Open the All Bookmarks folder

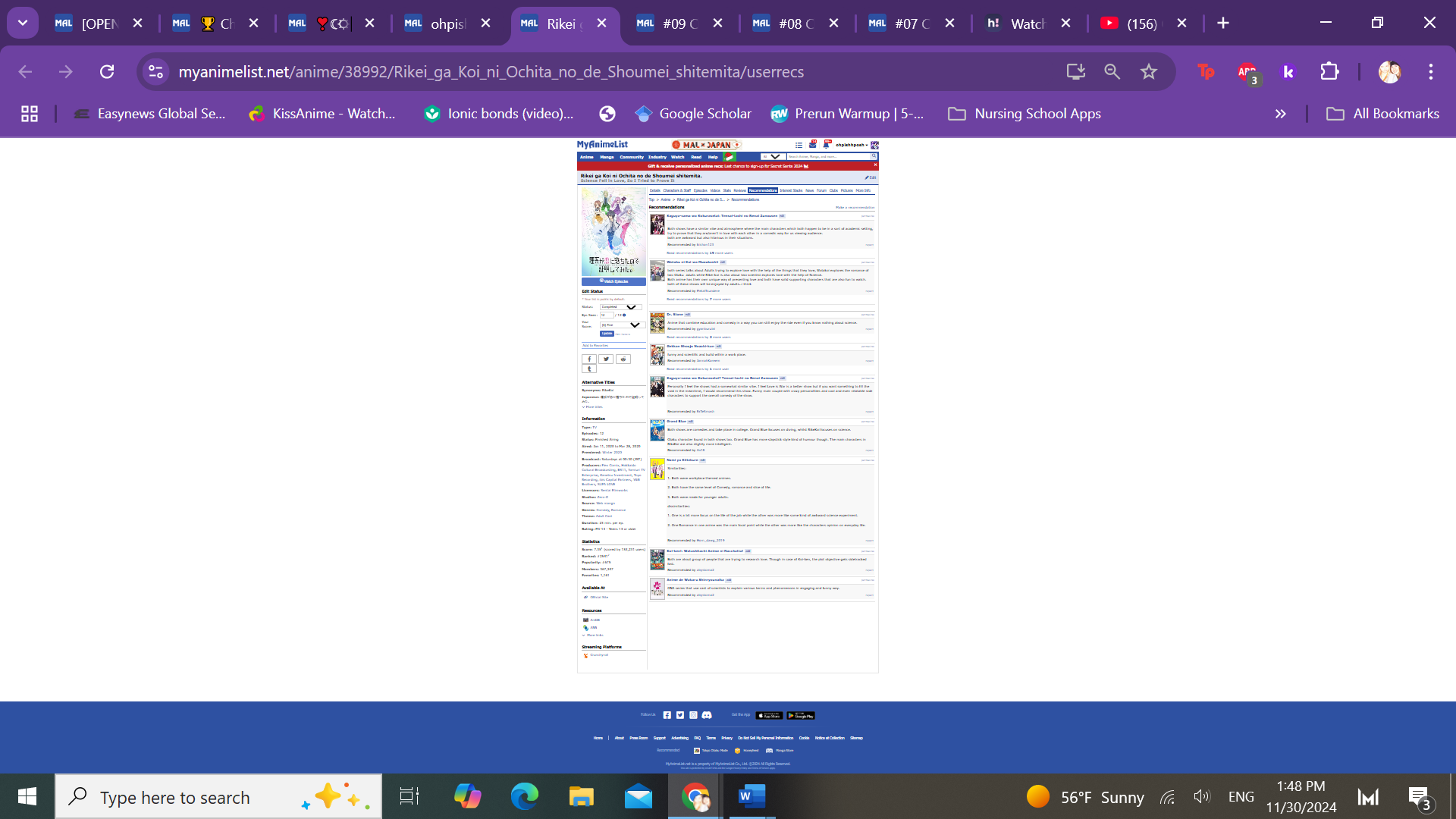[1382, 114]
